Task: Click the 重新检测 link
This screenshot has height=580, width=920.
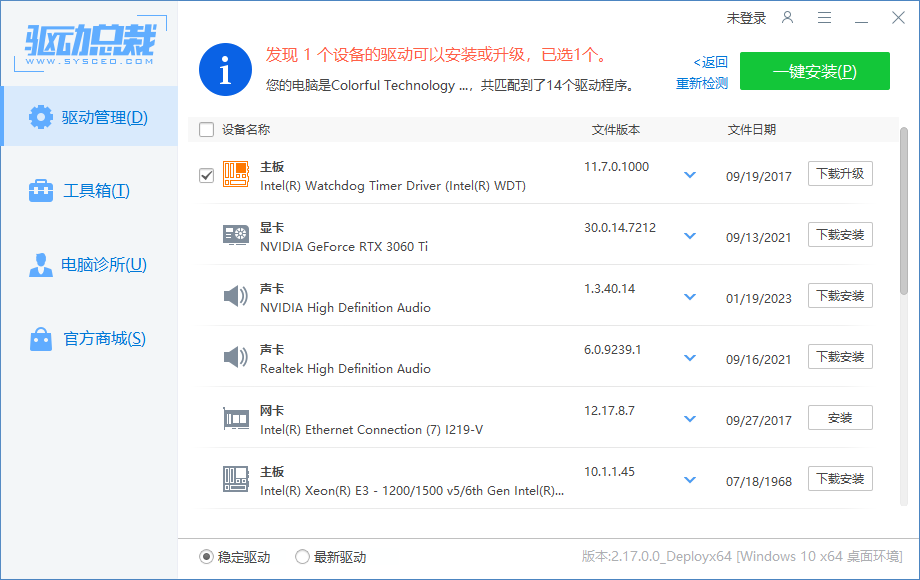Action: click(x=702, y=84)
